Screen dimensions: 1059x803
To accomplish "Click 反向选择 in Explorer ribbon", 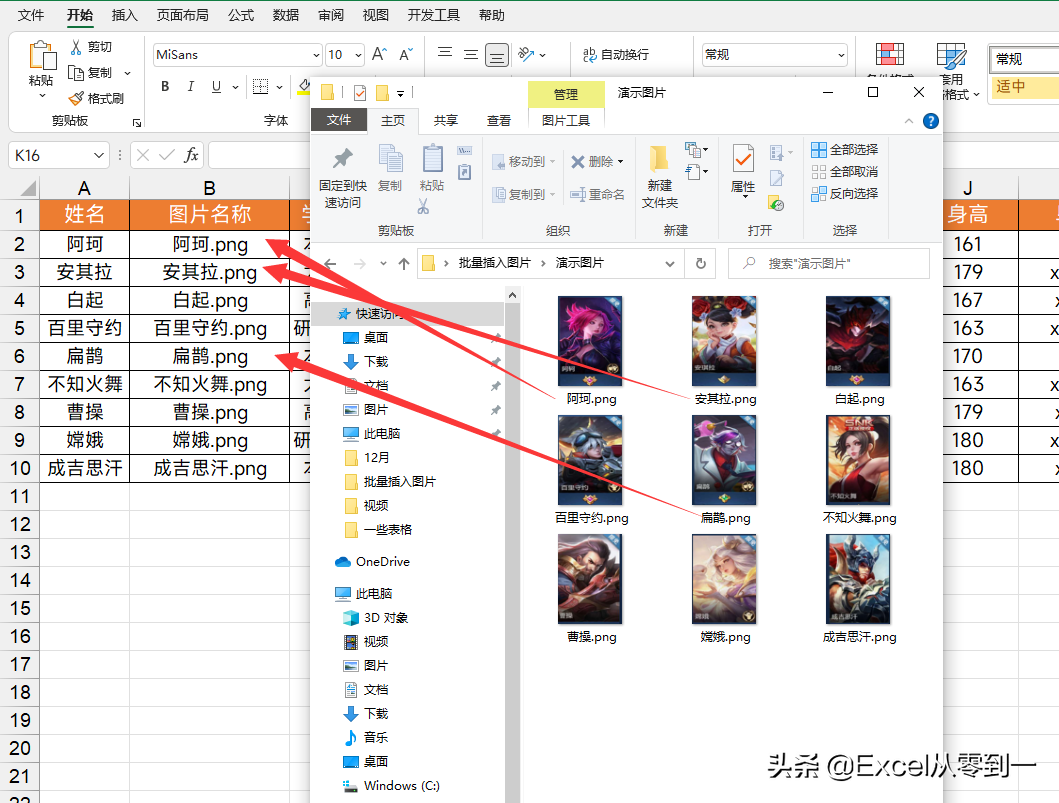I will (845, 194).
